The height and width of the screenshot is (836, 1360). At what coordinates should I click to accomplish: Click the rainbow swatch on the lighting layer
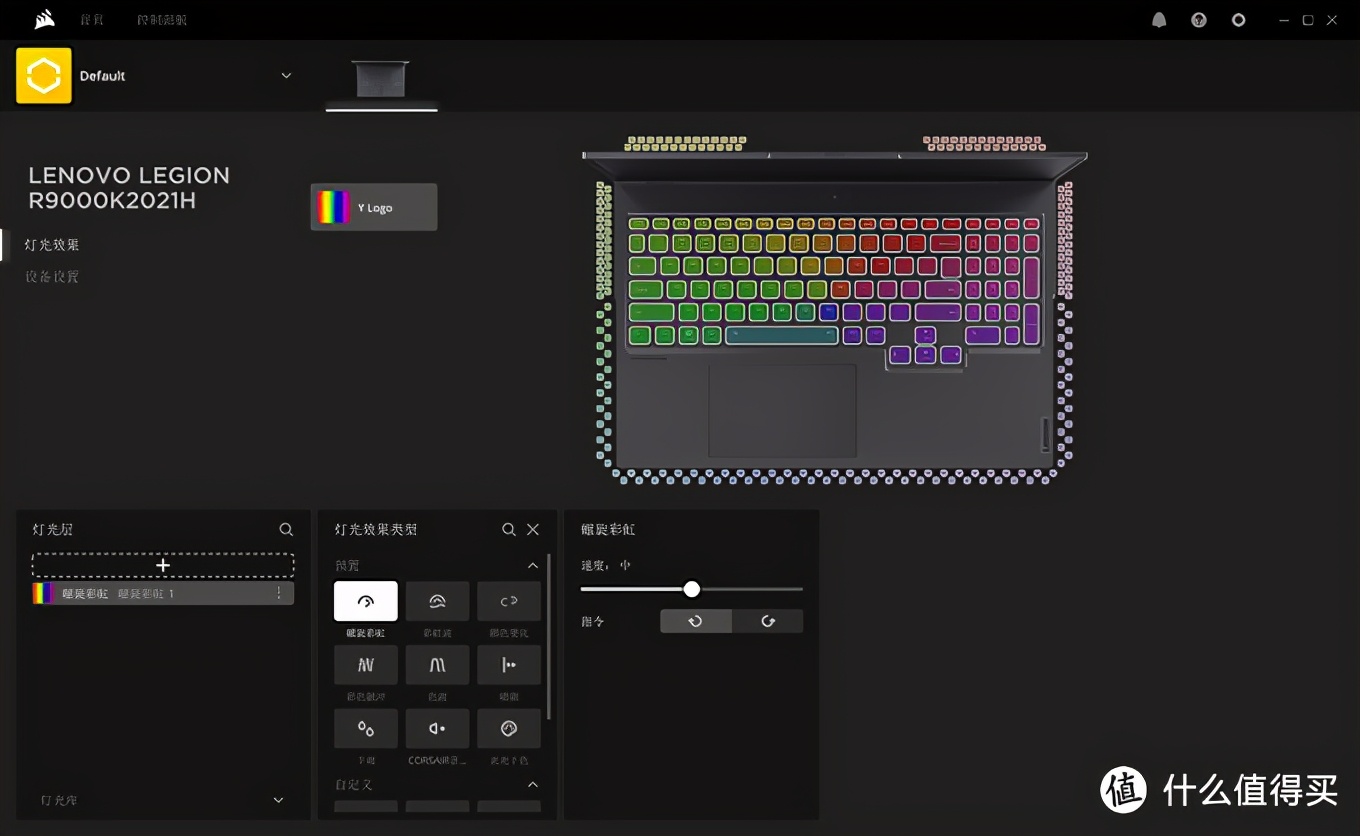pos(44,593)
